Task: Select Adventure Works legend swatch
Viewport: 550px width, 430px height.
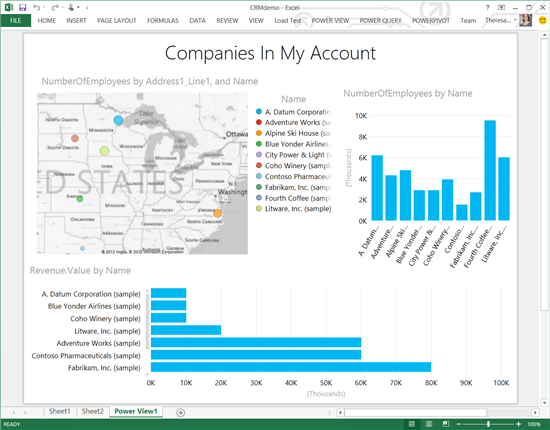Action: click(259, 122)
